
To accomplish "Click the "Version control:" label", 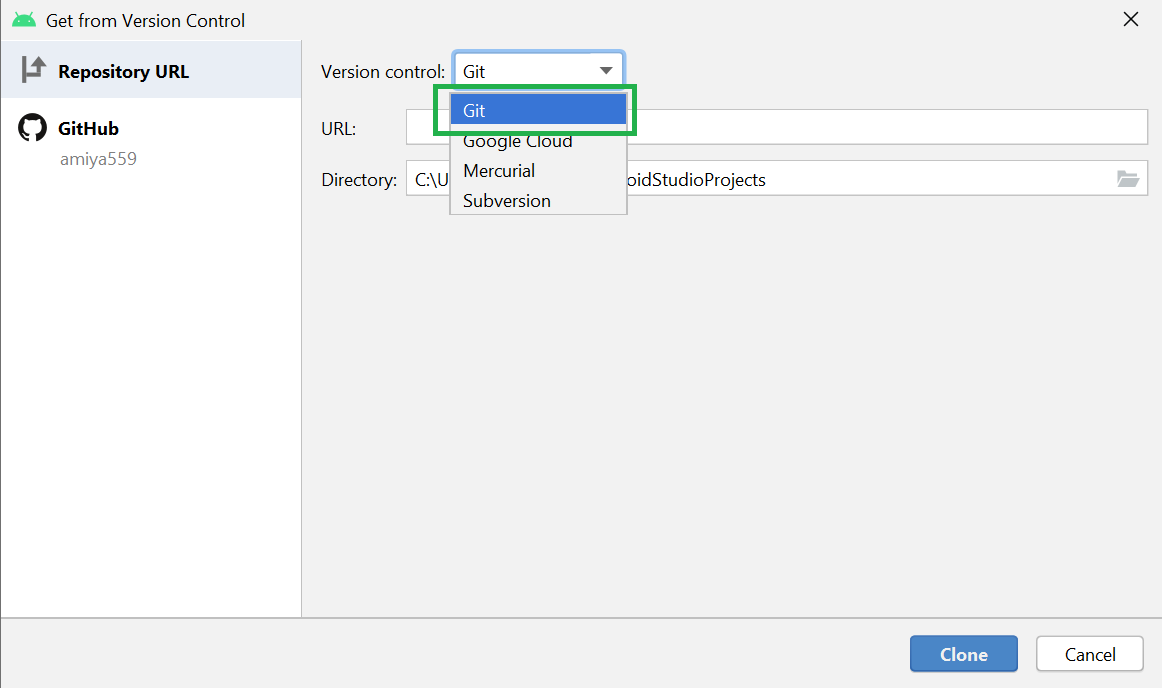I will (383, 72).
